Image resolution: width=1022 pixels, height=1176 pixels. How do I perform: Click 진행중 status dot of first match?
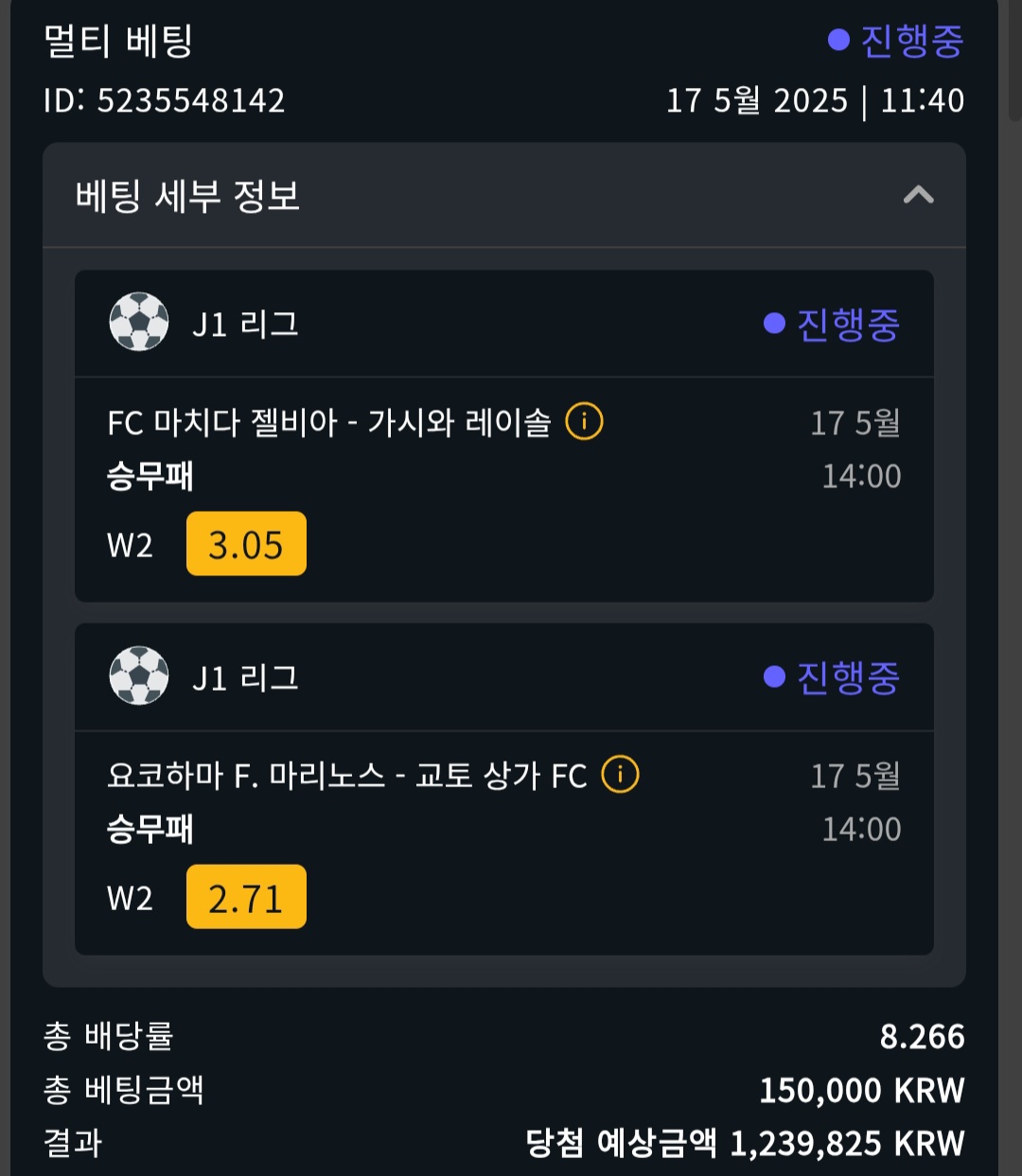click(x=774, y=324)
